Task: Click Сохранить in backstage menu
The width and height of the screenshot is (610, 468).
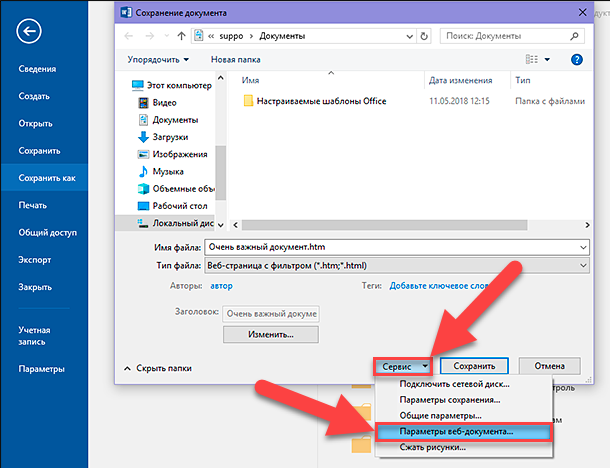Action: pos(39,151)
